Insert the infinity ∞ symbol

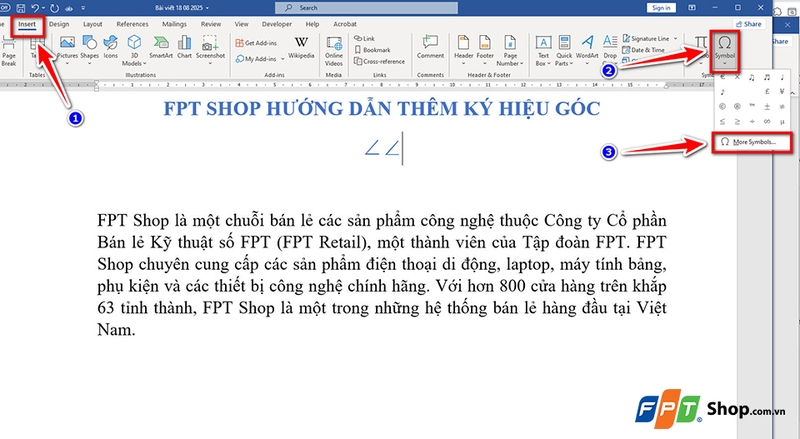click(x=767, y=121)
